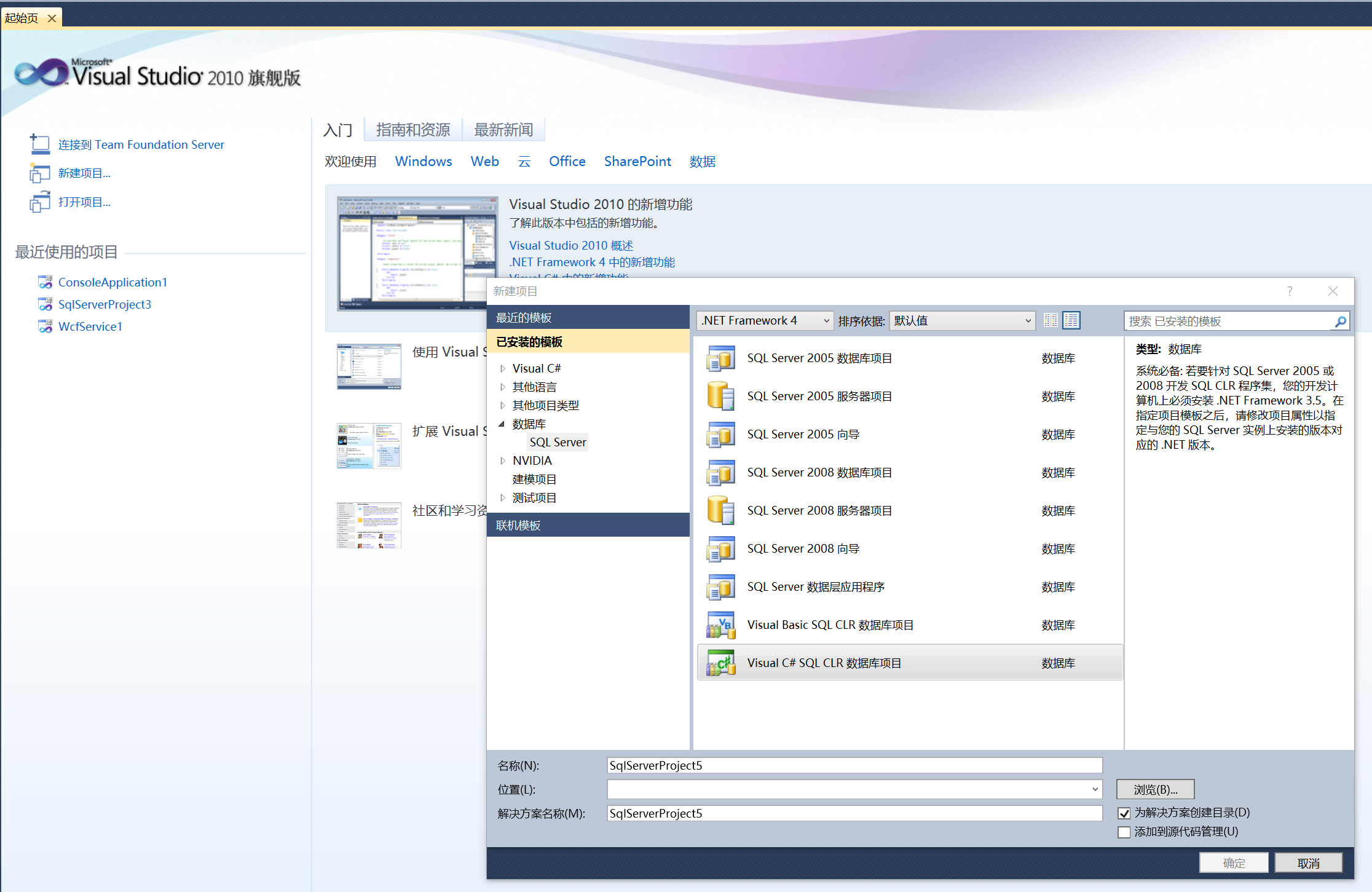Click the SQL Server 2005 服务器项目 template icon
Screen dimensions: 1372x892
click(x=720, y=397)
